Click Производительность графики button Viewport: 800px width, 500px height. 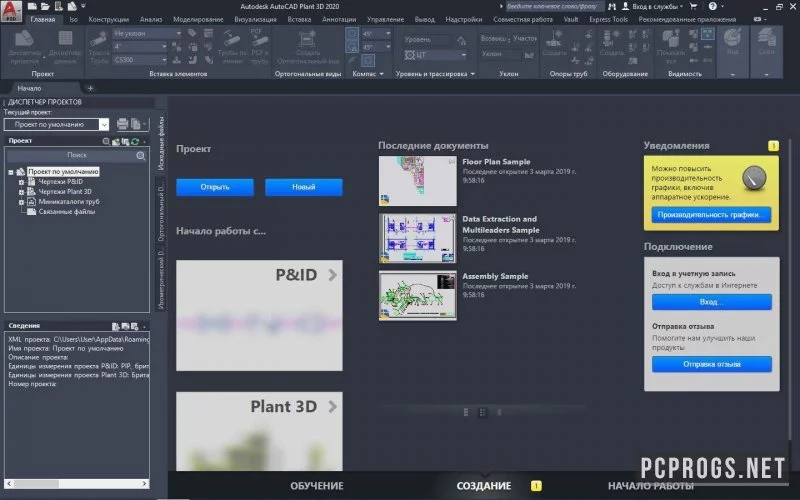(x=711, y=215)
